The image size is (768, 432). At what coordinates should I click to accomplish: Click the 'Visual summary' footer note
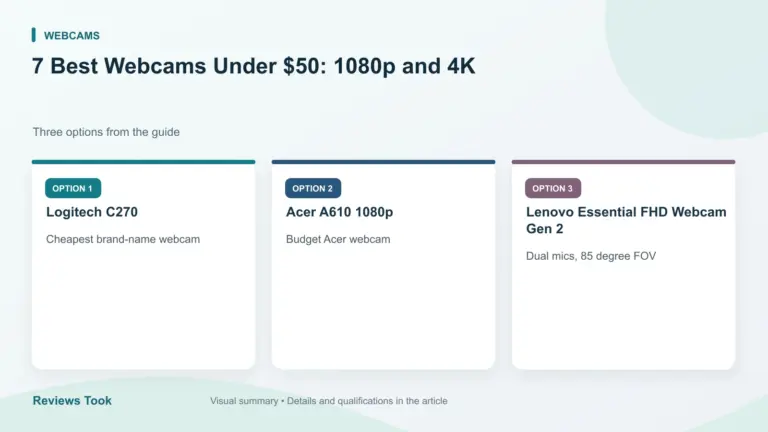pyautogui.click(x=329, y=401)
